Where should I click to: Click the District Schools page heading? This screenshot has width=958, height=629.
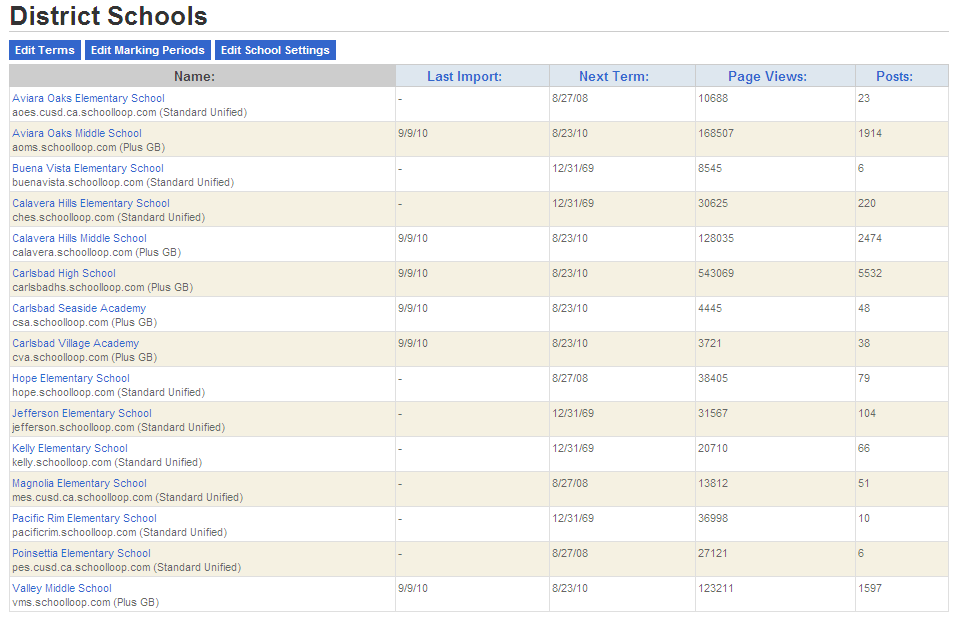[x=109, y=16]
